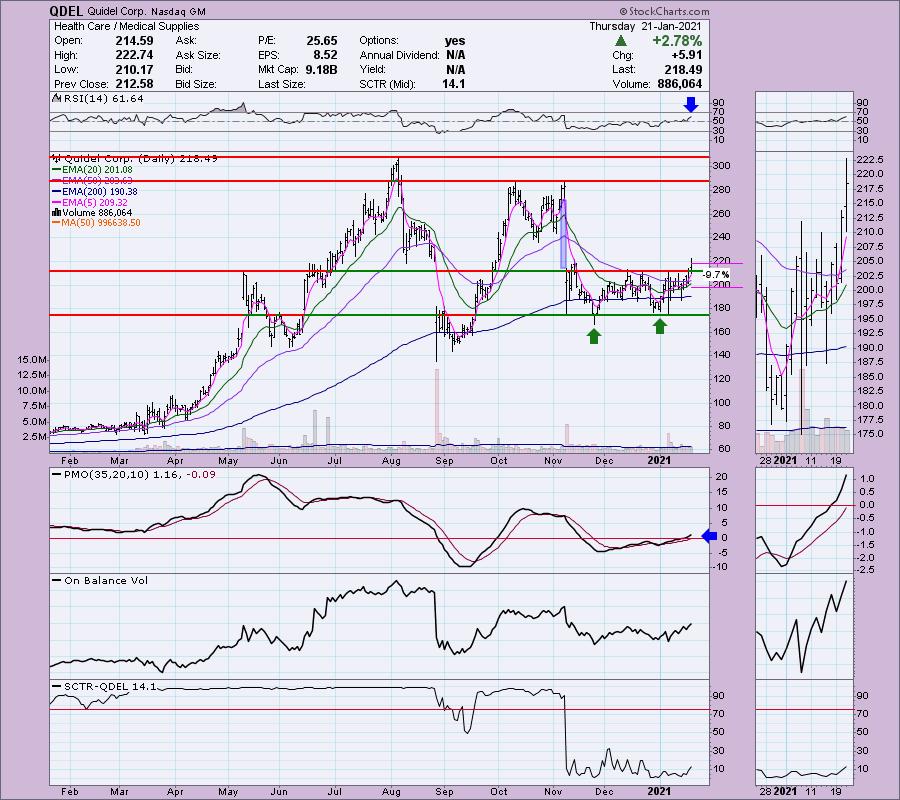Click the SCTR-QDEL 14.1 panel label
The height and width of the screenshot is (800, 900).
pos(110,686)
